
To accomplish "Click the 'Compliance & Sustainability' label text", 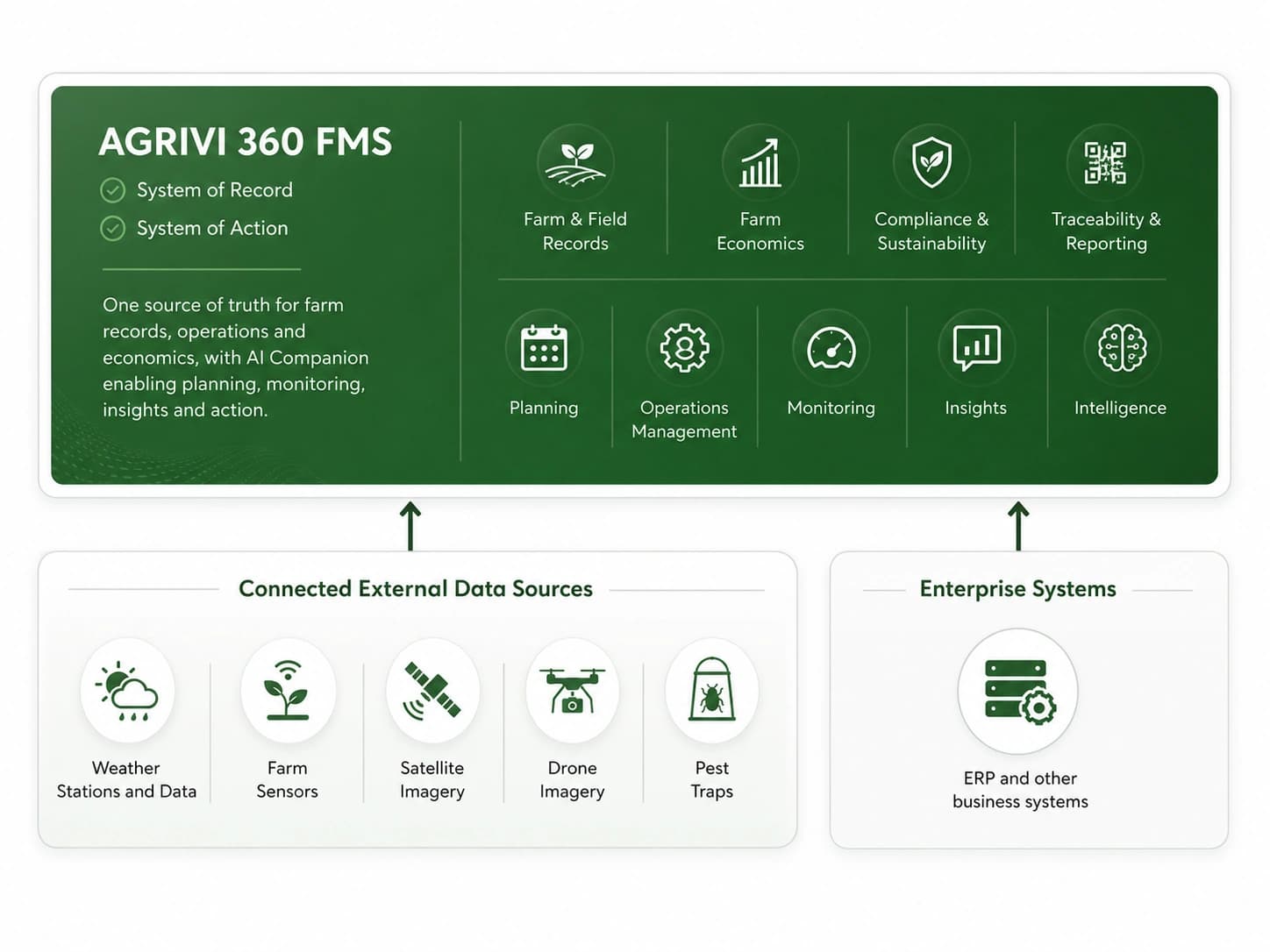I will pos(931,231).
